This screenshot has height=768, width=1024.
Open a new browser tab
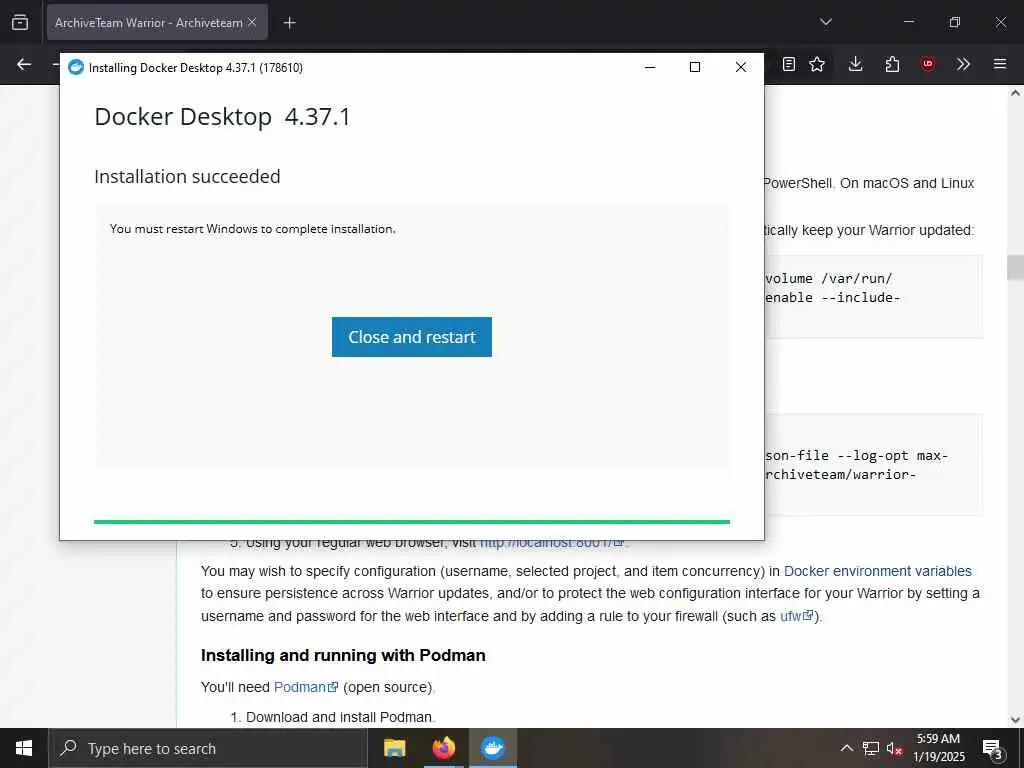click(289, 23)
